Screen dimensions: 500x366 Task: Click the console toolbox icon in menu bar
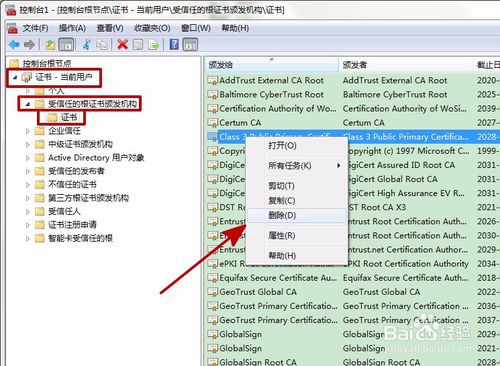(13, 28)
